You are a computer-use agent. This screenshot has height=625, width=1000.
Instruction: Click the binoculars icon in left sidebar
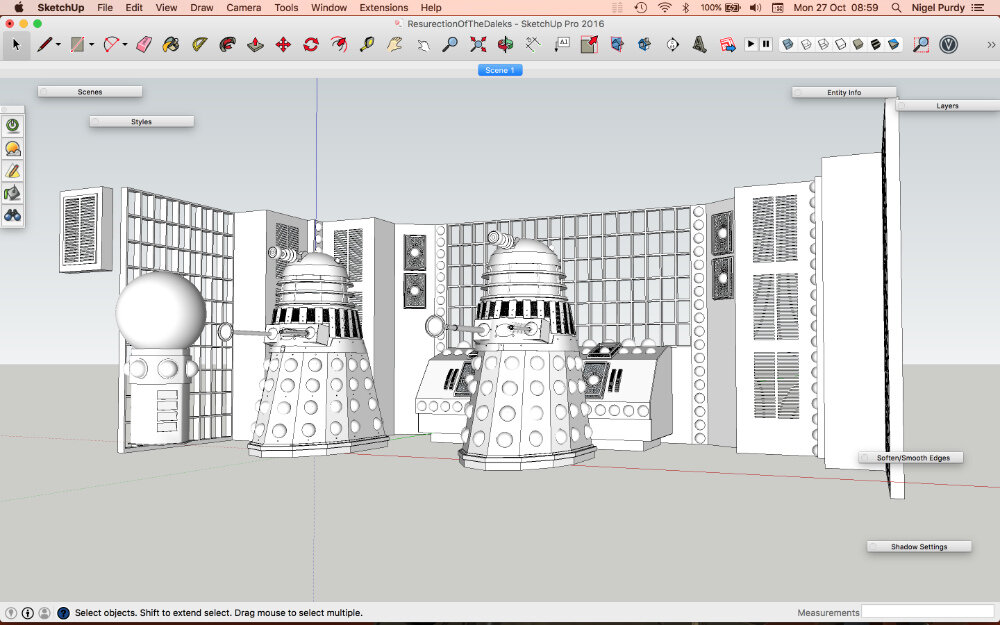point(13,215)
